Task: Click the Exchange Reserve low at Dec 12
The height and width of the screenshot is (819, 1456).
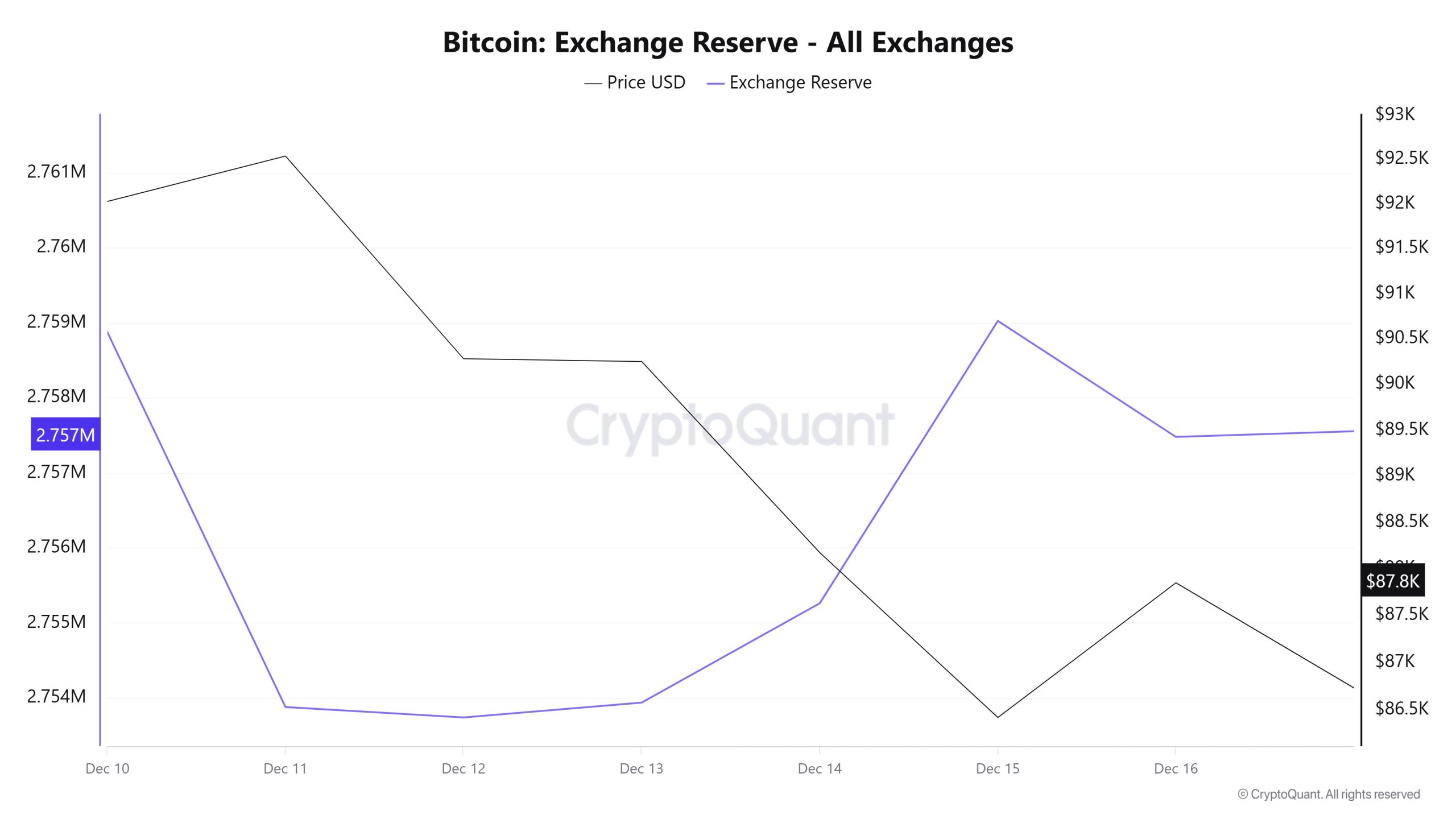Action: tap(464, 717)
